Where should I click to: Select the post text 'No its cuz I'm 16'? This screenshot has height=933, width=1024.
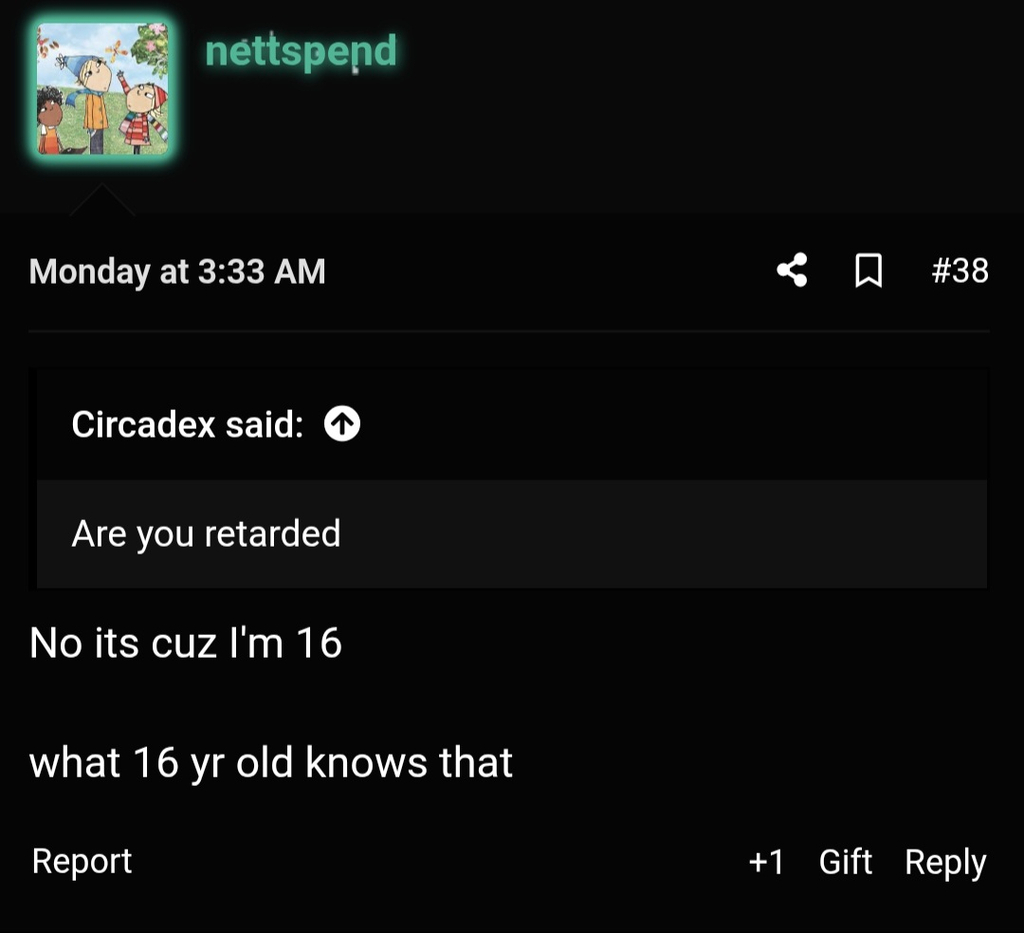pyautogui.click(x=186, y=643)
